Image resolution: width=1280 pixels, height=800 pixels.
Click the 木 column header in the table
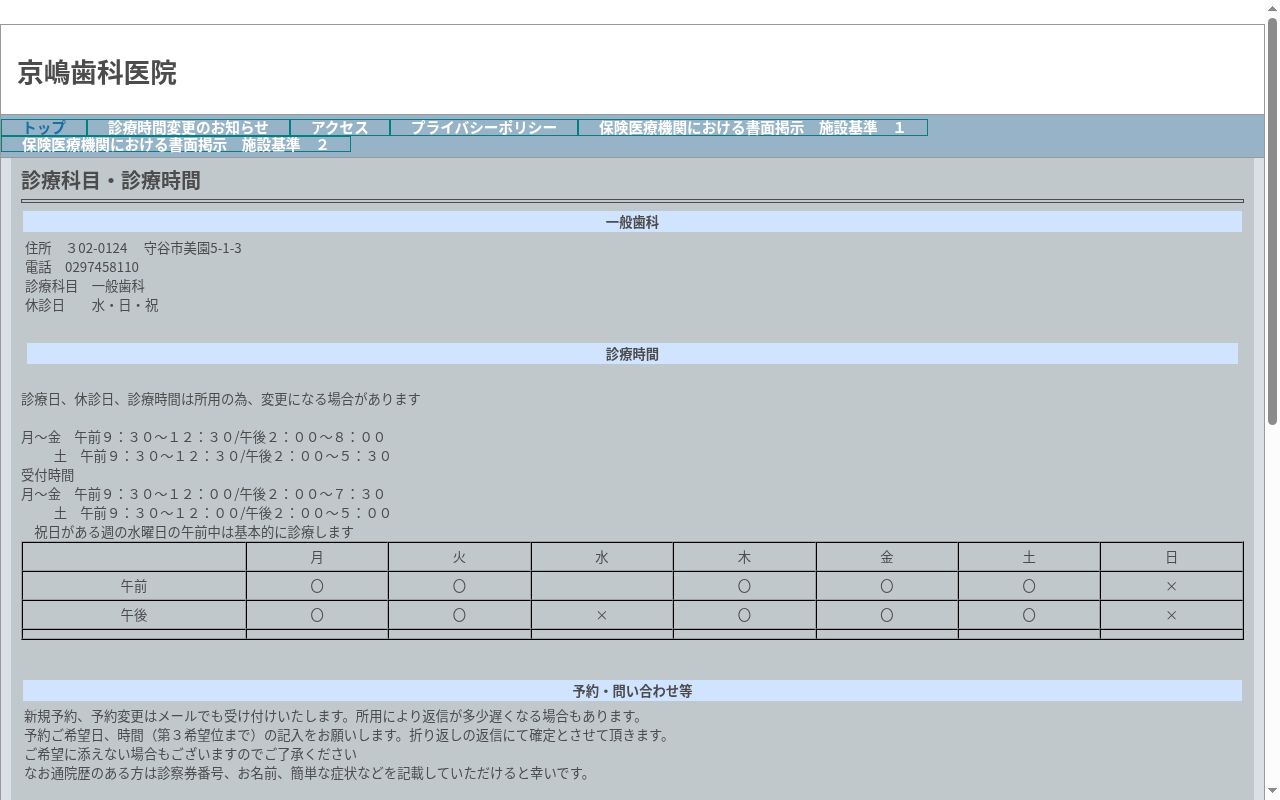[x=744, y=557]
